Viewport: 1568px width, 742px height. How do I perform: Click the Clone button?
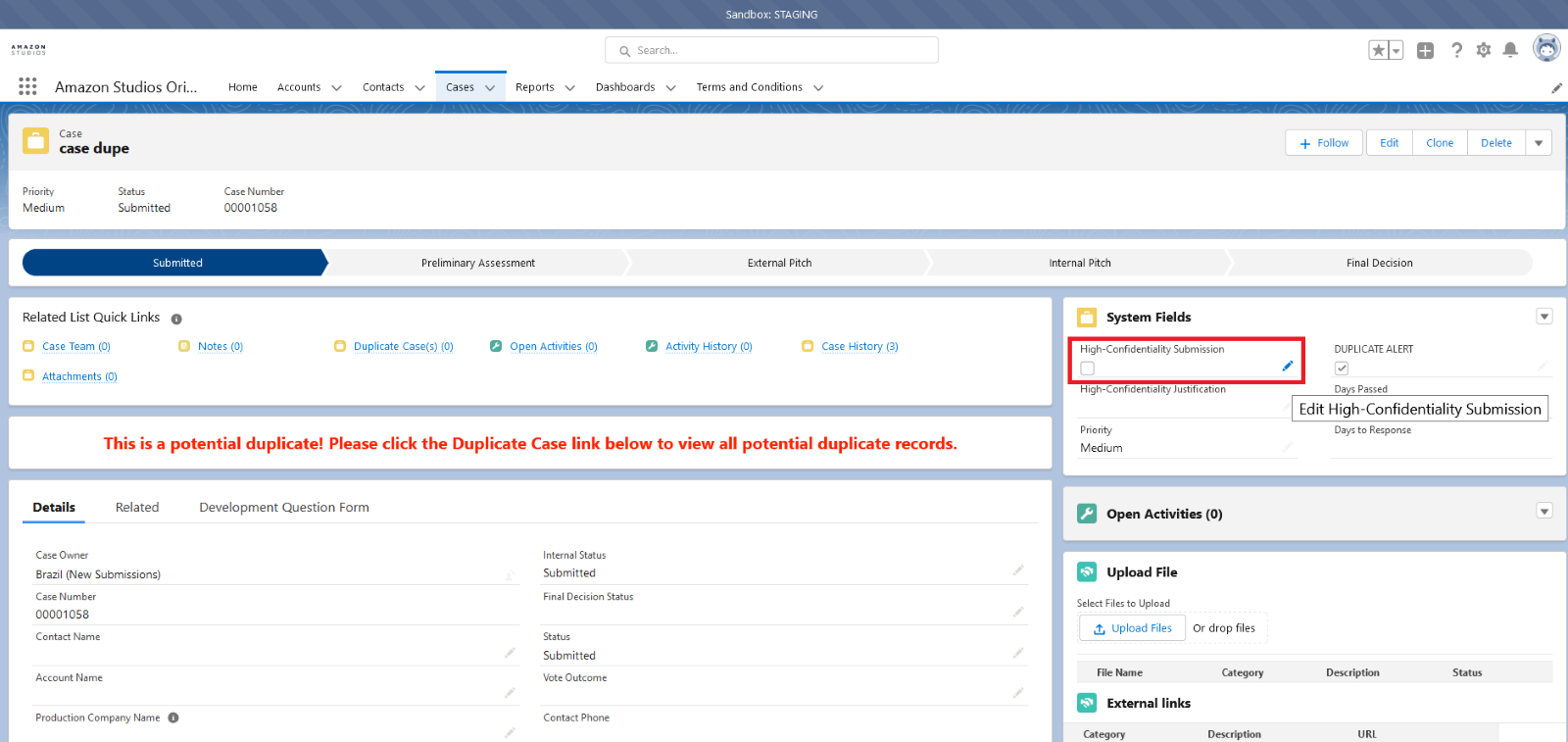pyautogui.click(x=1440, y=143)
